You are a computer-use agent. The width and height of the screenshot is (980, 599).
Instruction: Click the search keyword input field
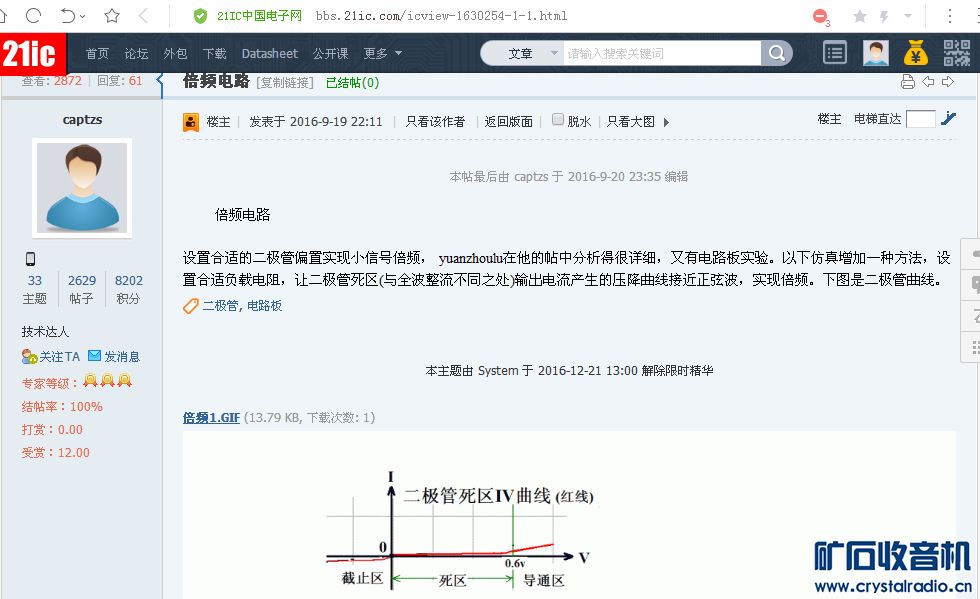pos(662,54)
